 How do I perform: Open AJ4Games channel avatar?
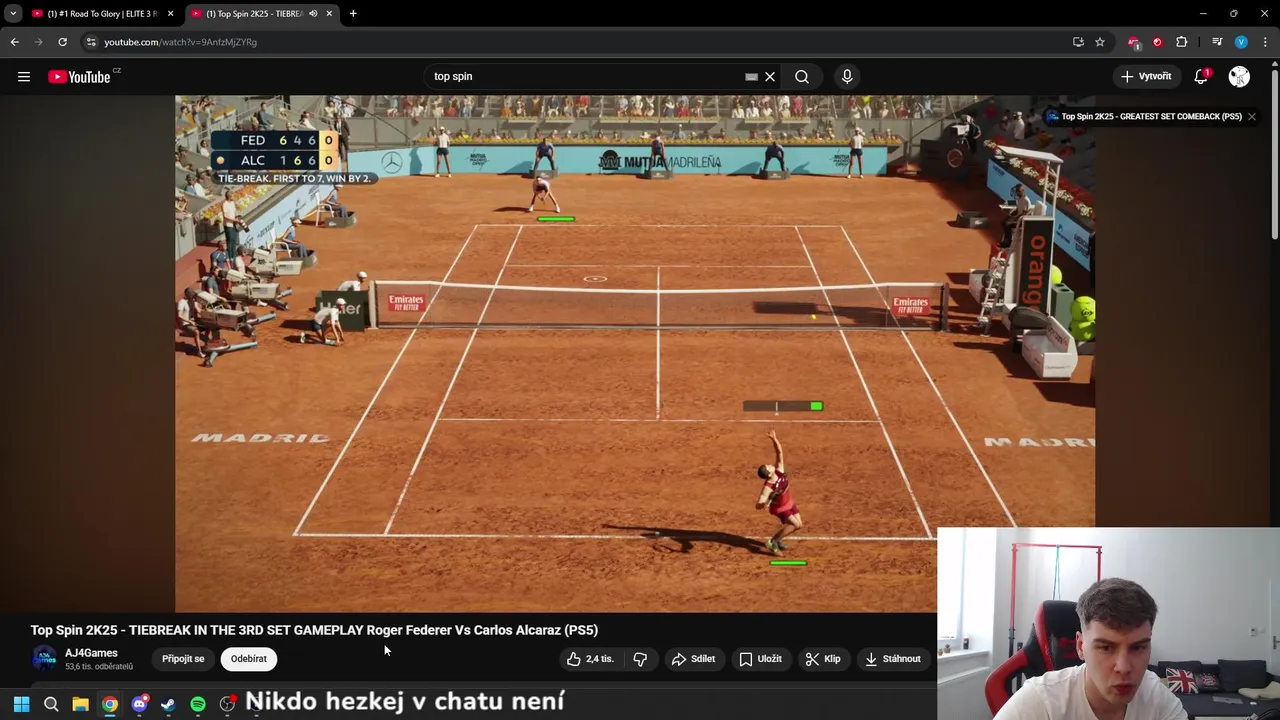[44, 658]
